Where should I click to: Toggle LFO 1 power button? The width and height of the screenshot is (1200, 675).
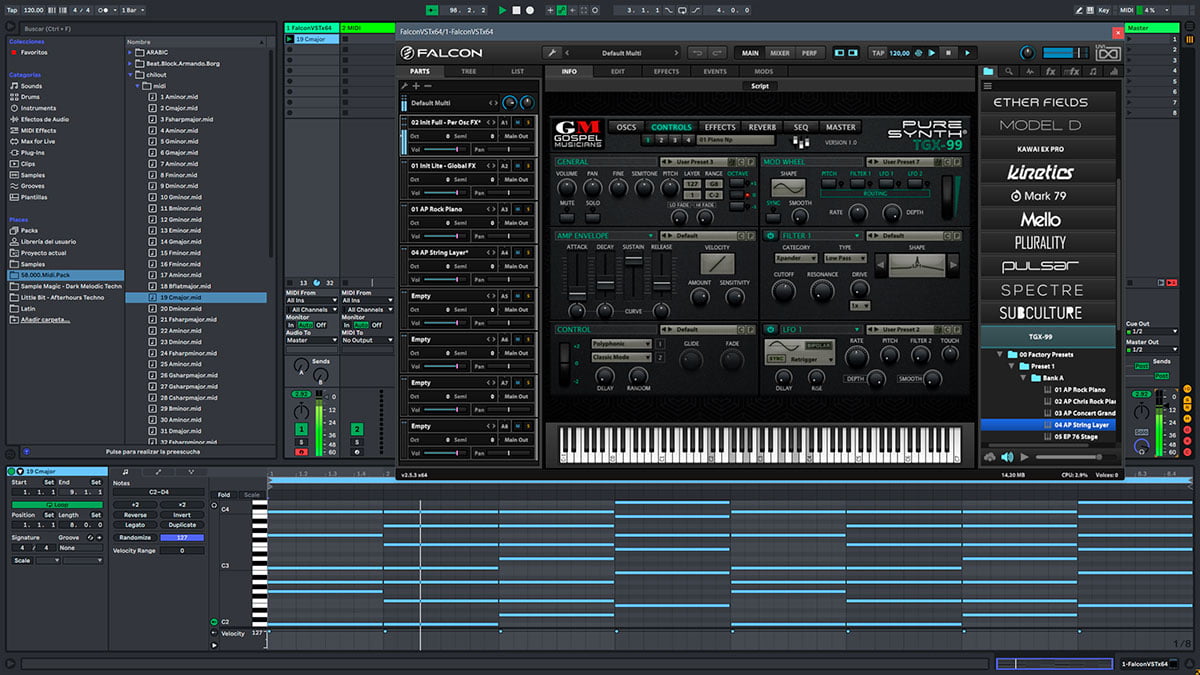[x=772, y=329]
